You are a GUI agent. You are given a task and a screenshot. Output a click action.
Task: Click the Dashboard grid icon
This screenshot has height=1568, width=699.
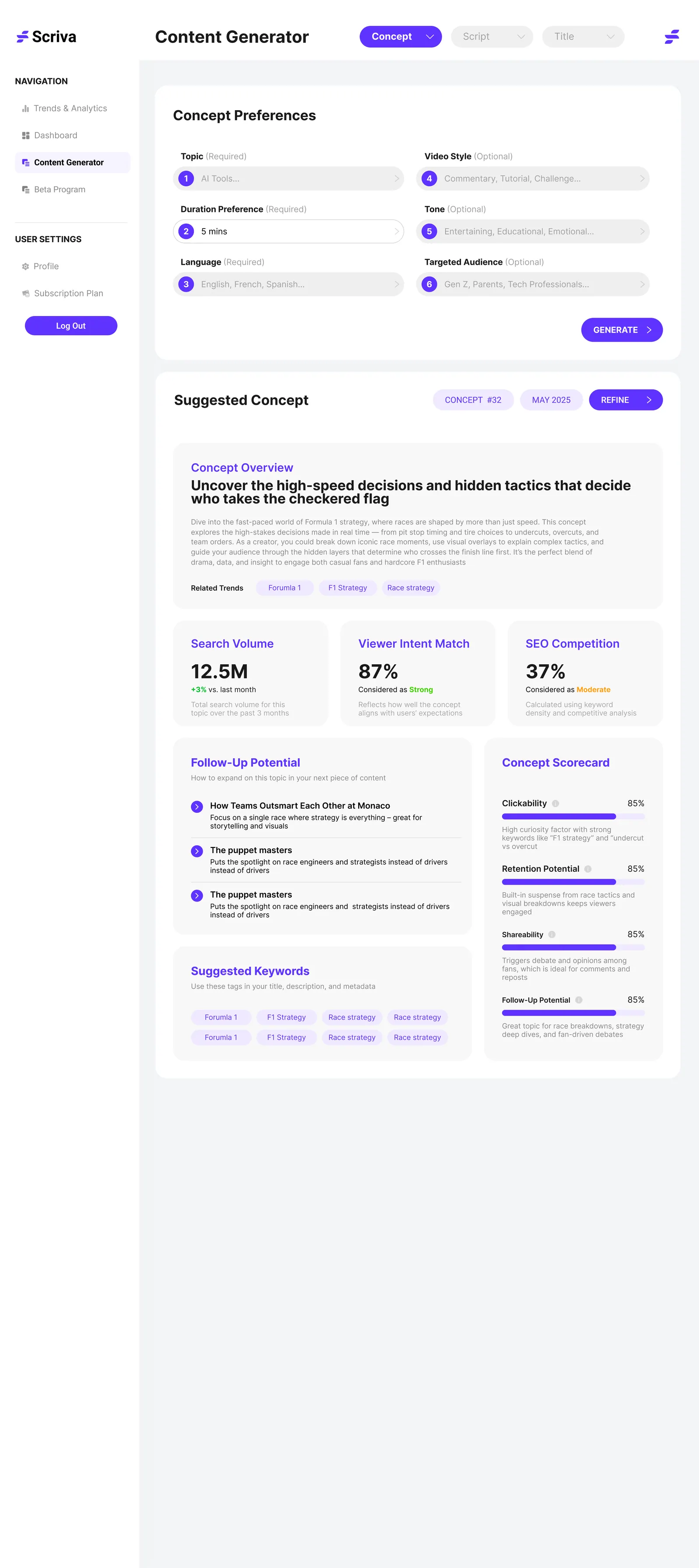pos(25,136)
